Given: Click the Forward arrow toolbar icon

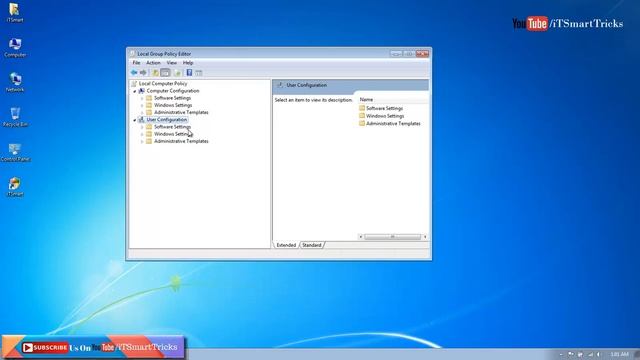Looking at the screenshot, I should click(143, 73).
